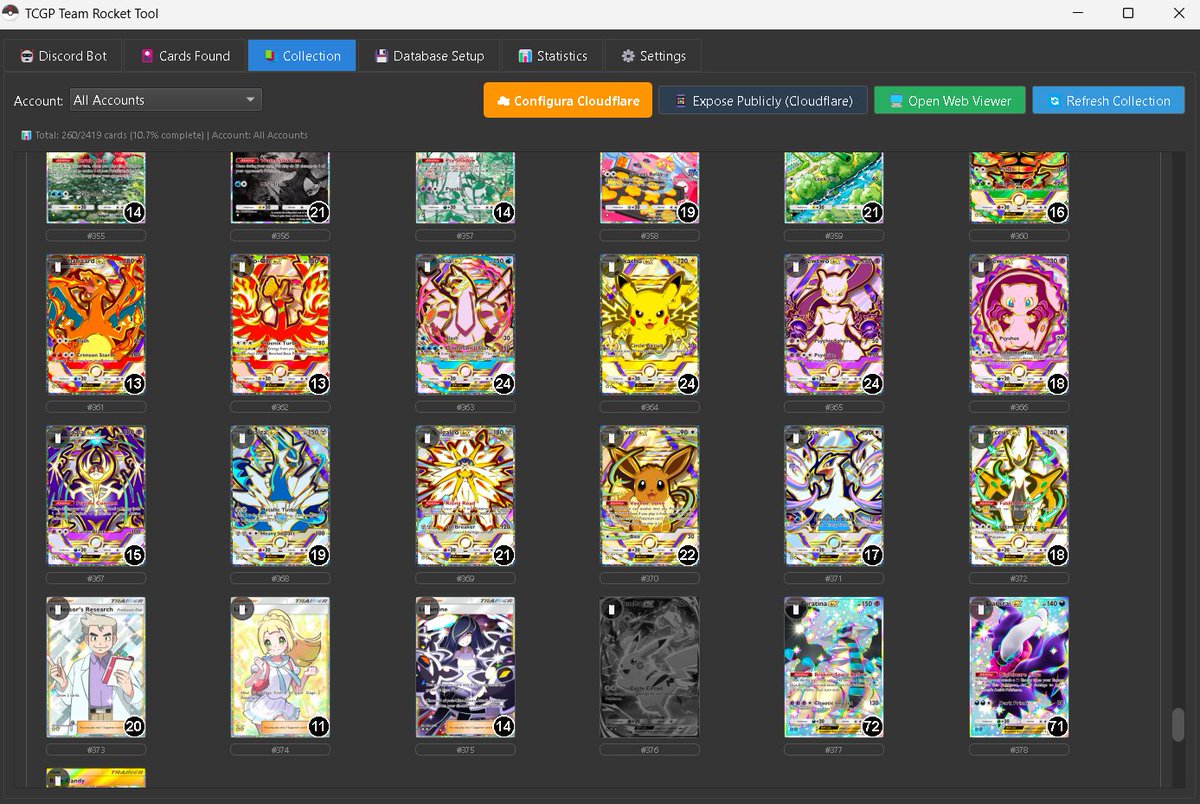Click the count badge 11 on card #374
The height and width of the screenshot is (804, 1200).
[318, 727]
